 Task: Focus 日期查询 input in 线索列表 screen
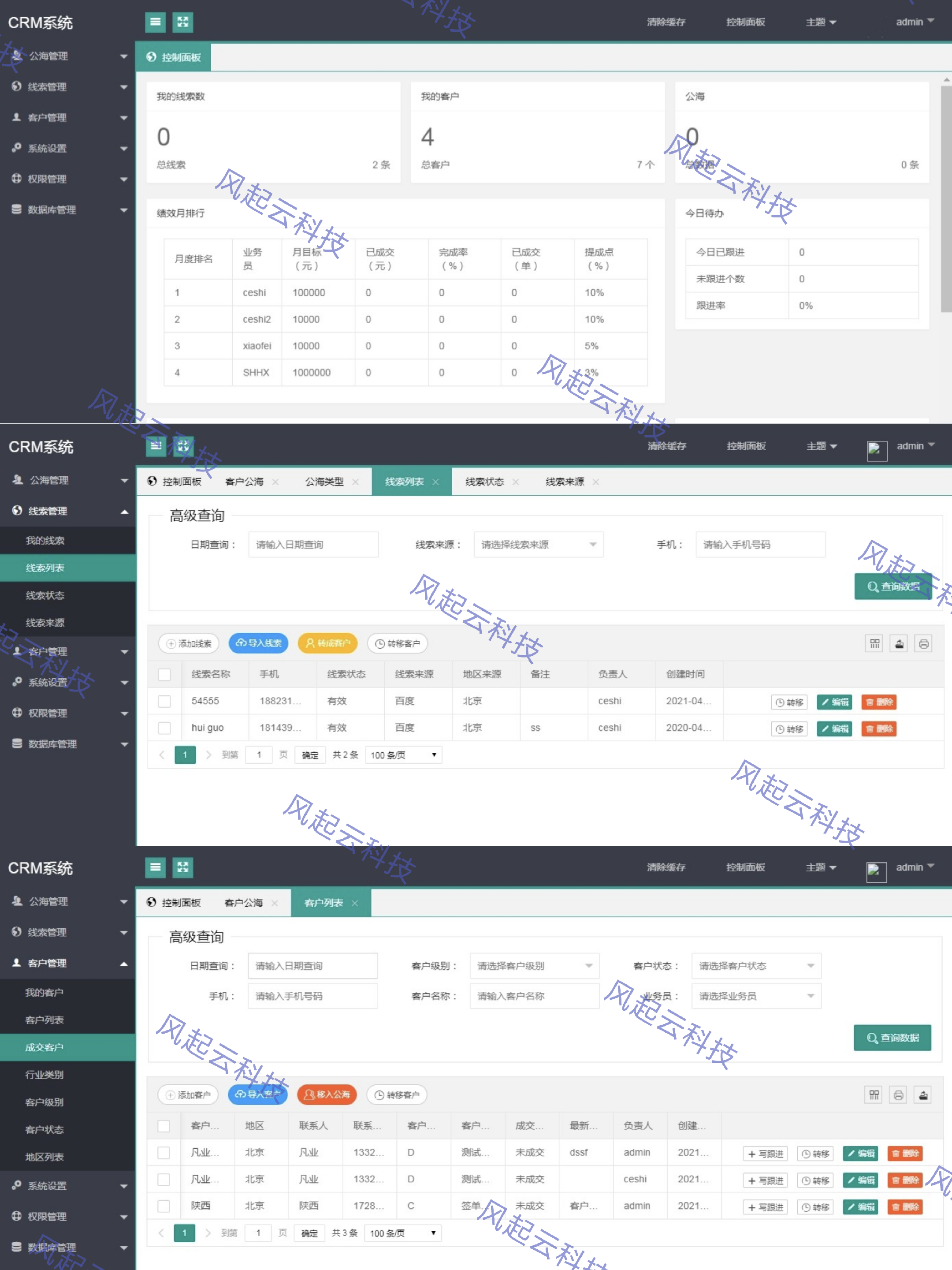(x=313, y=544)
